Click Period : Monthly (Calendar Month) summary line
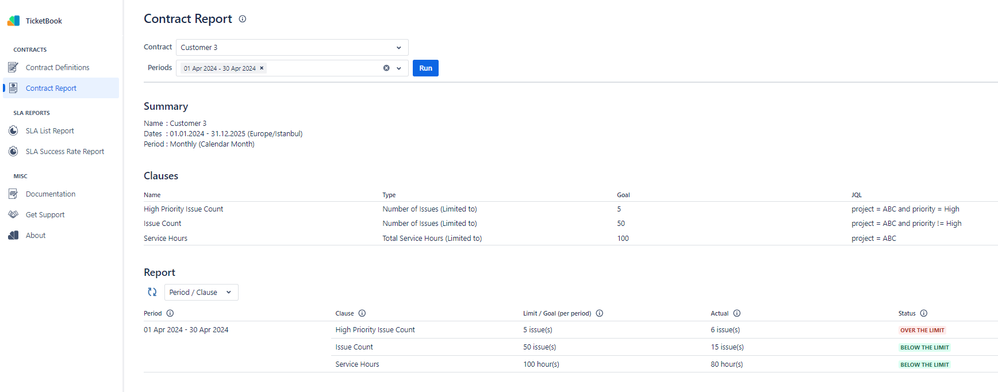The height and width of the screenshot is (392, 998). [199, 144]
